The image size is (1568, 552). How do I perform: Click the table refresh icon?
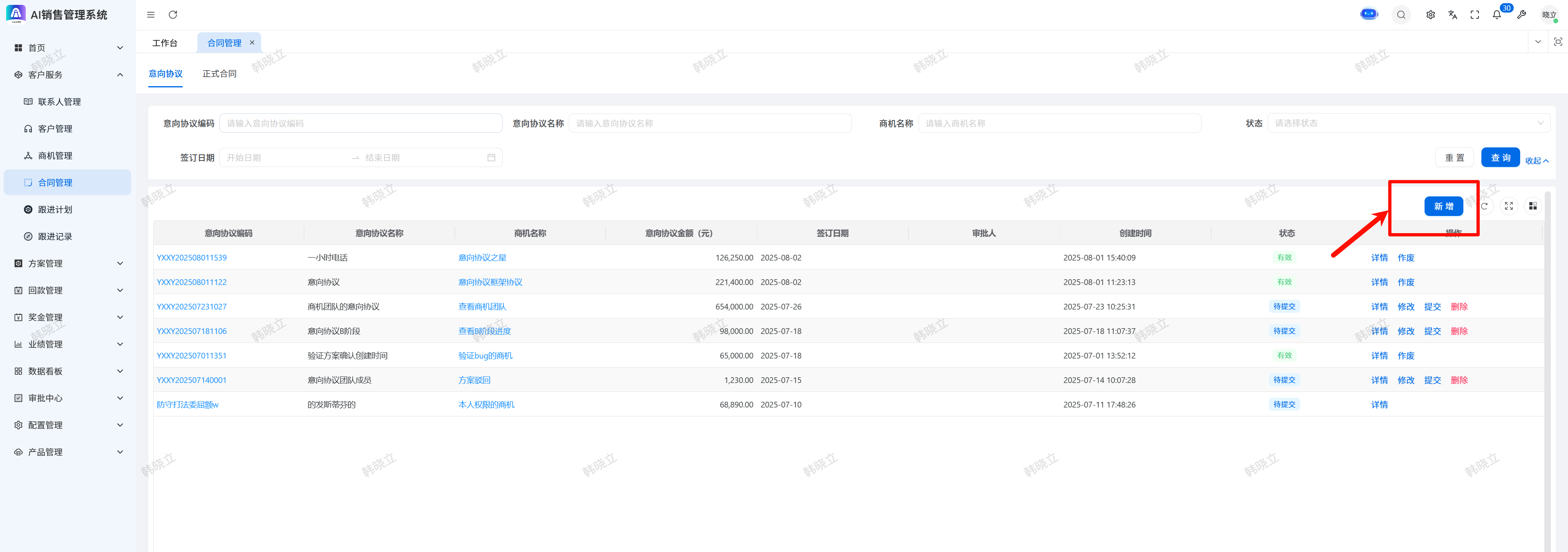click(1485, 206)
